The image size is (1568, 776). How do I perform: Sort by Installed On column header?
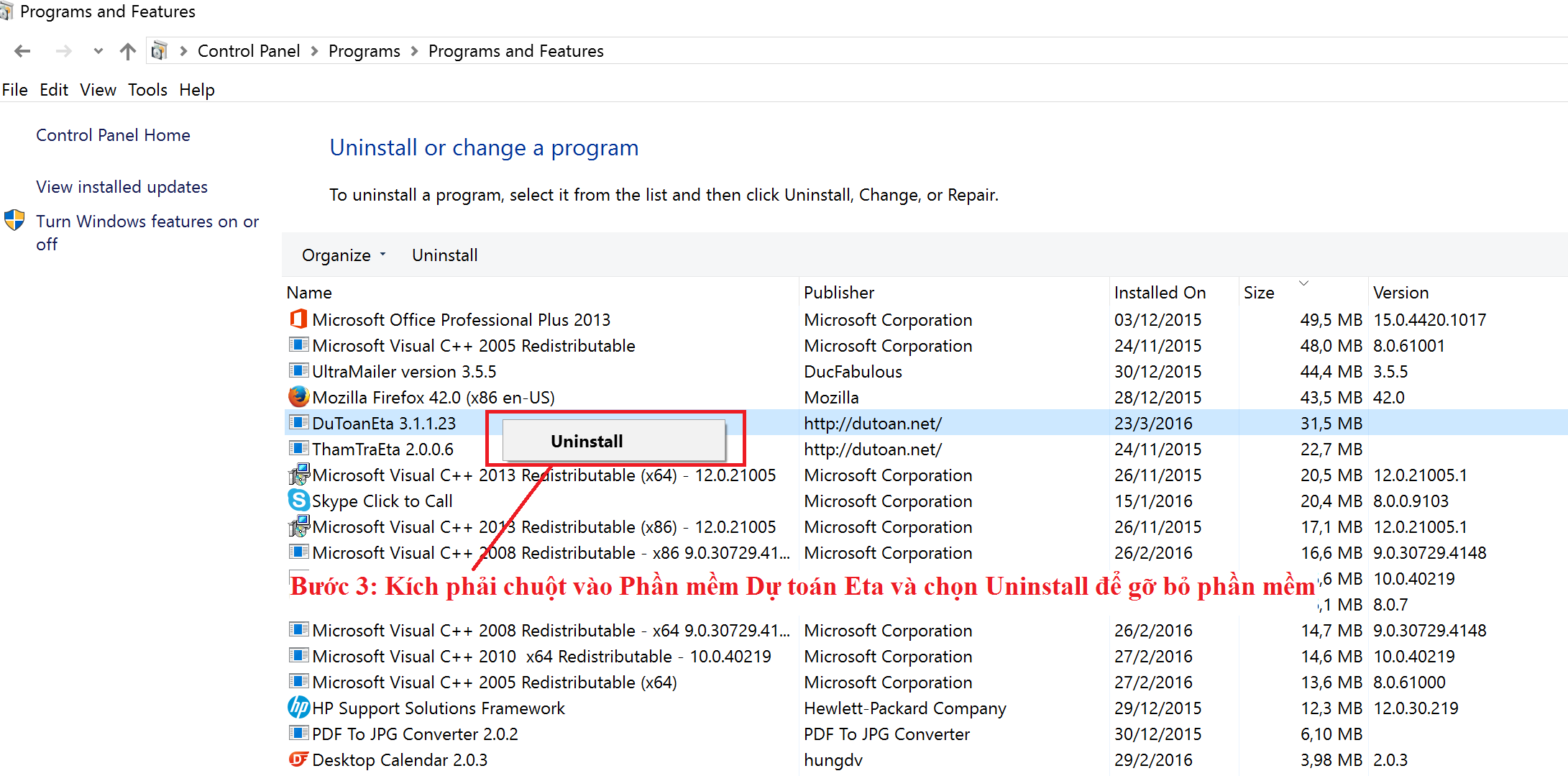[1160, 293]
